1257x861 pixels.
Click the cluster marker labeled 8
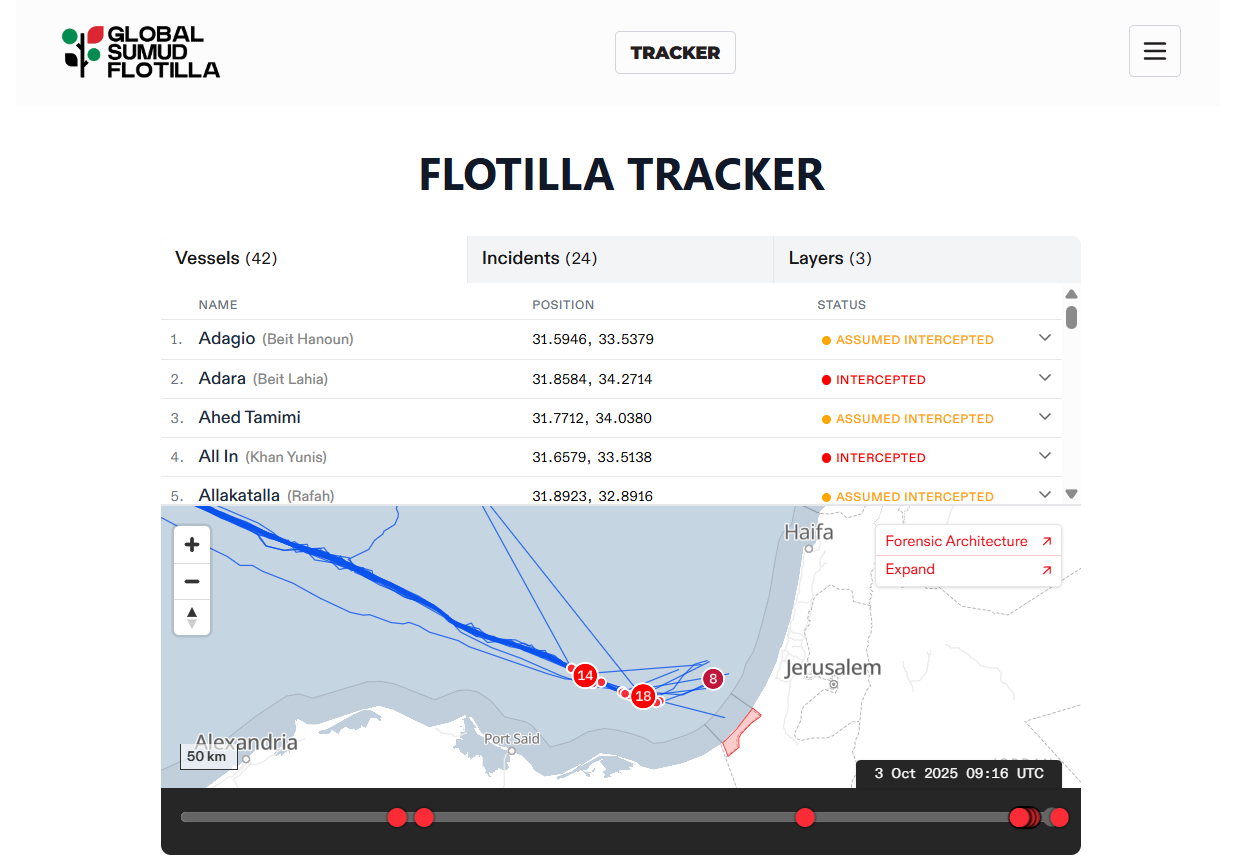[712, 679]
